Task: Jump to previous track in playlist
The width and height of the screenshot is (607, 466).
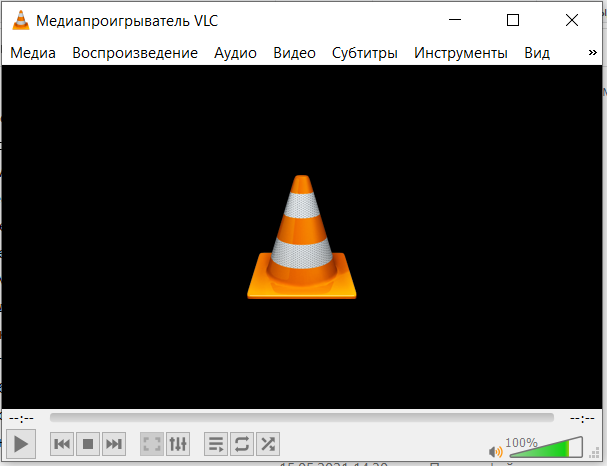Action: point(62,444)
